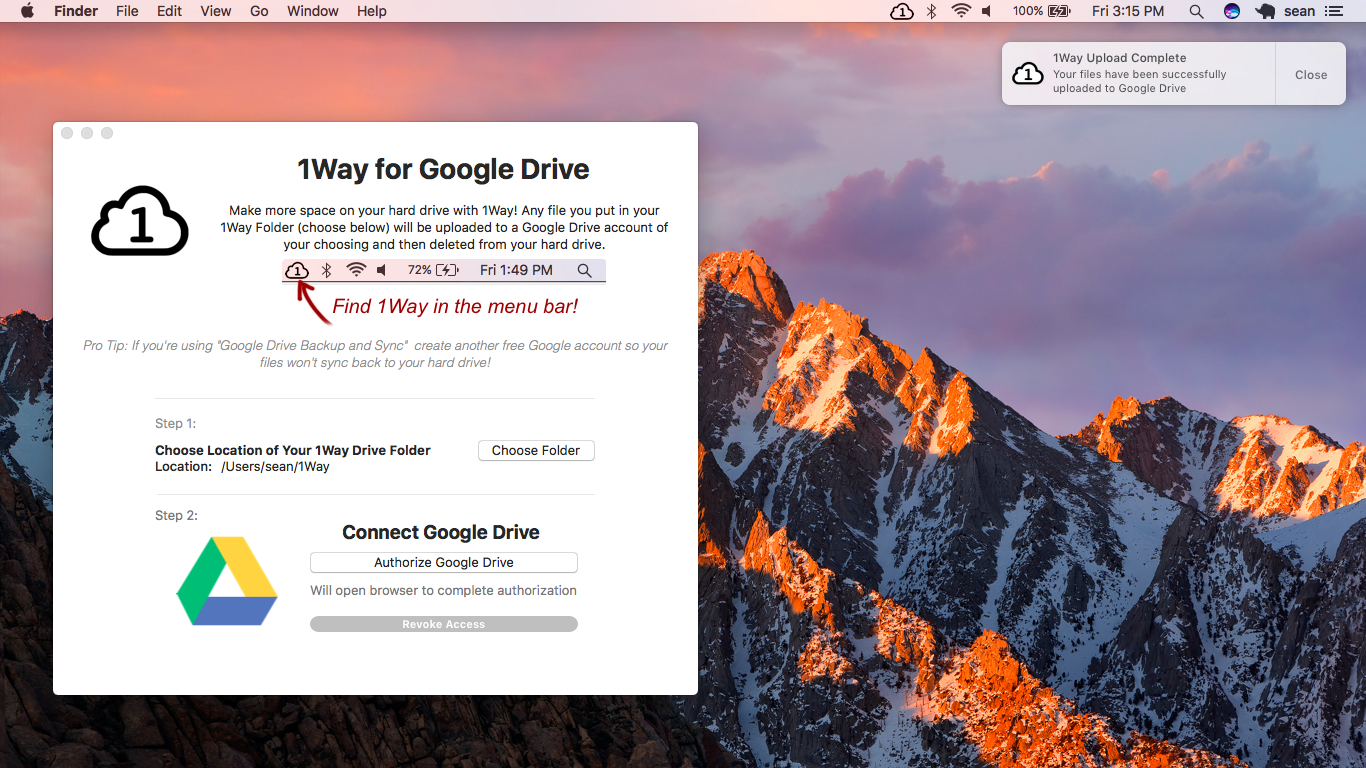1366x768 pixels.
Task: Click the sean user menu item
Action: tap(1298, 11)
